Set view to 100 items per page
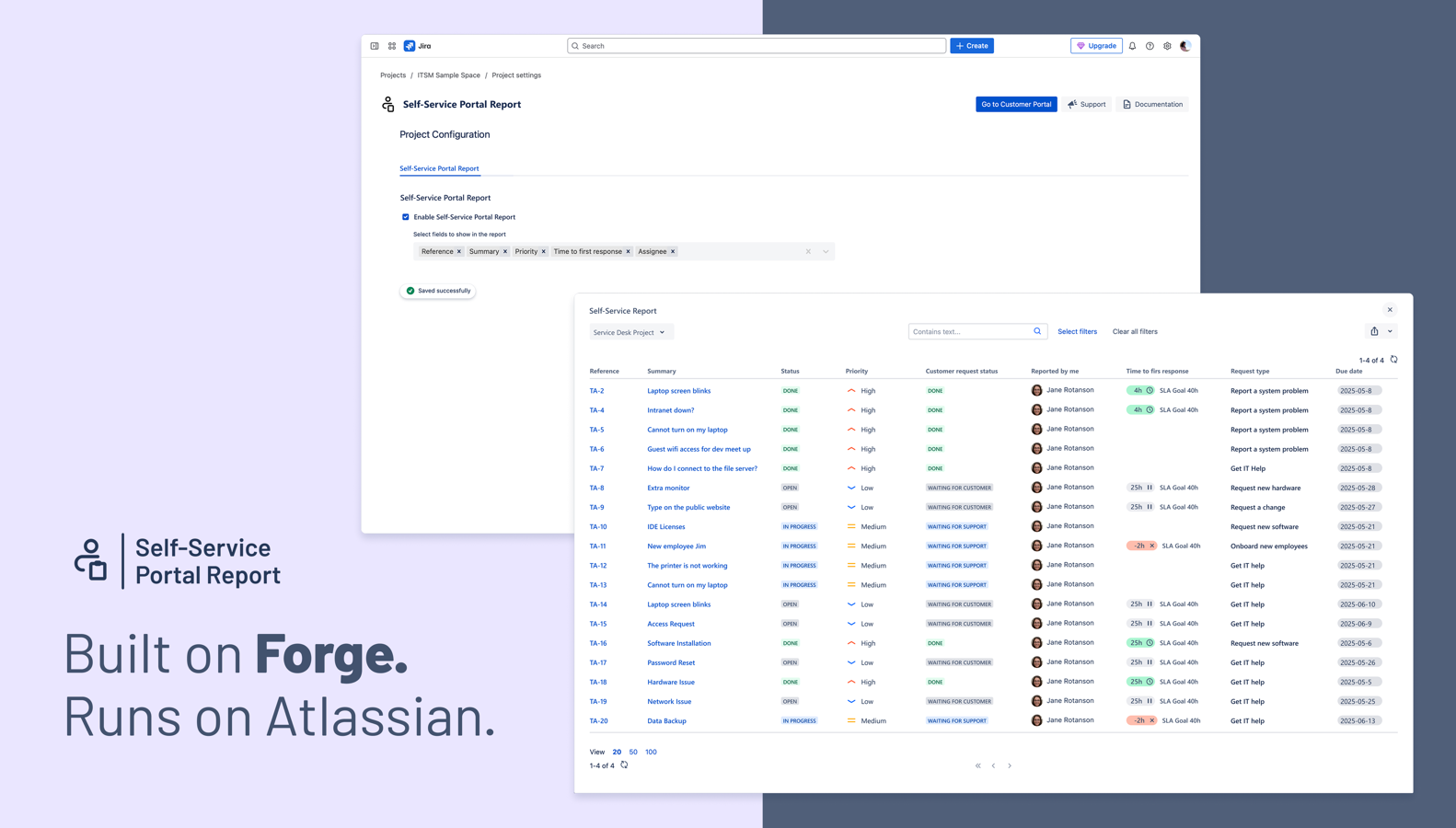This screenshot has width=1456, height=828. click(x=651, y=752)
